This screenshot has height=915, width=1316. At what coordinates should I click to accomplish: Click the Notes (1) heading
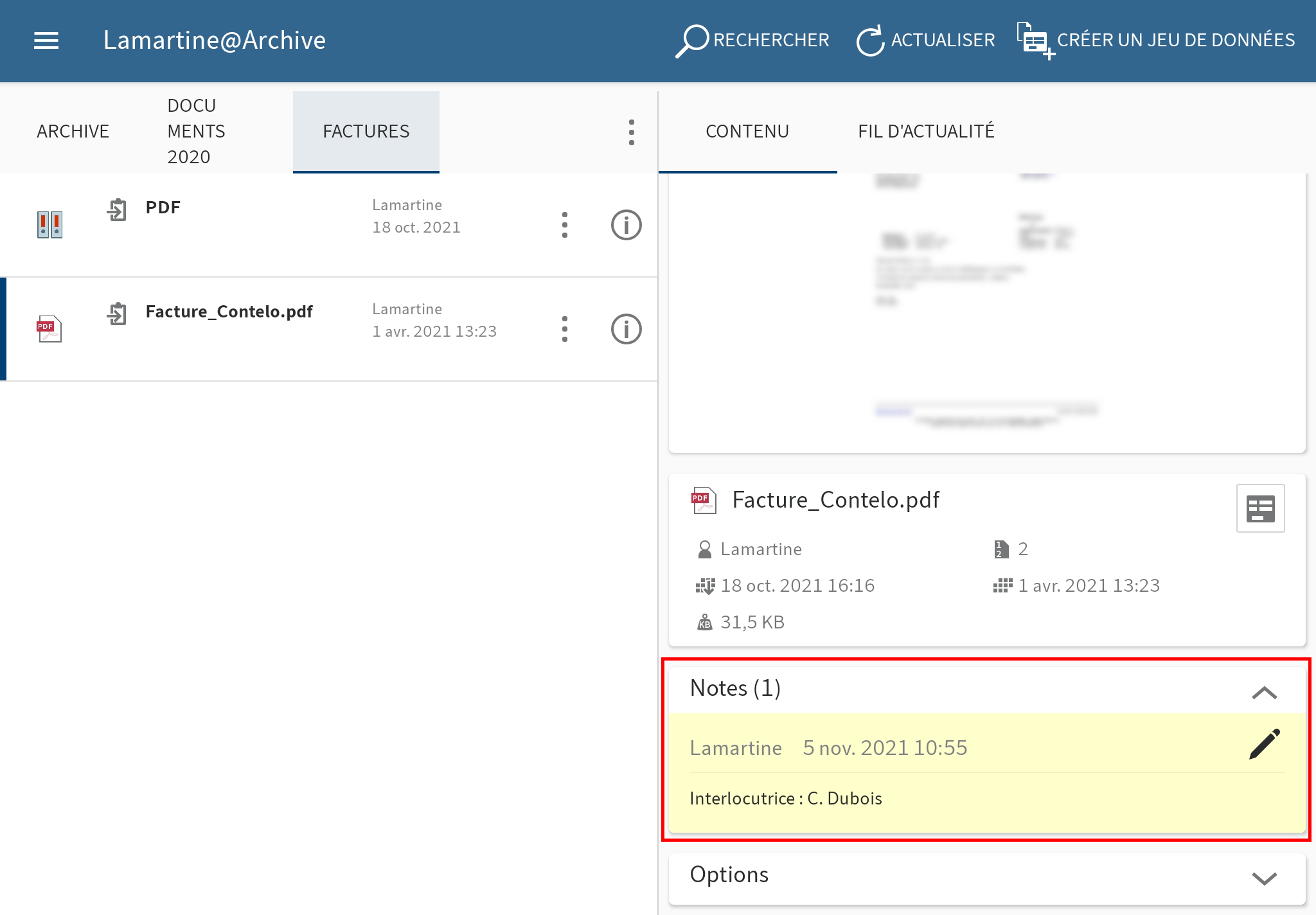pos(735,689)
